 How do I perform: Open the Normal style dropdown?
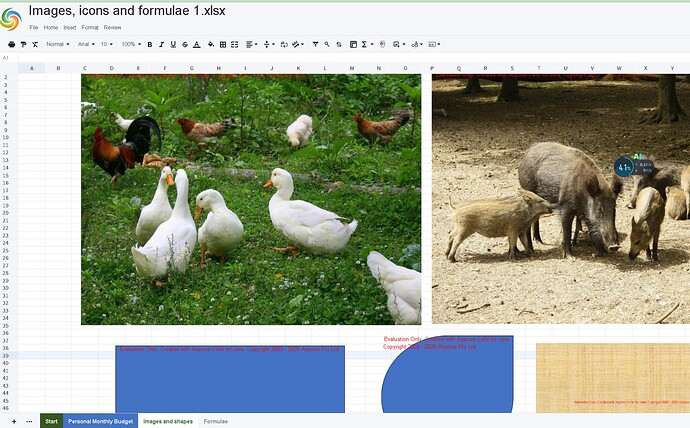coord(58,44)
